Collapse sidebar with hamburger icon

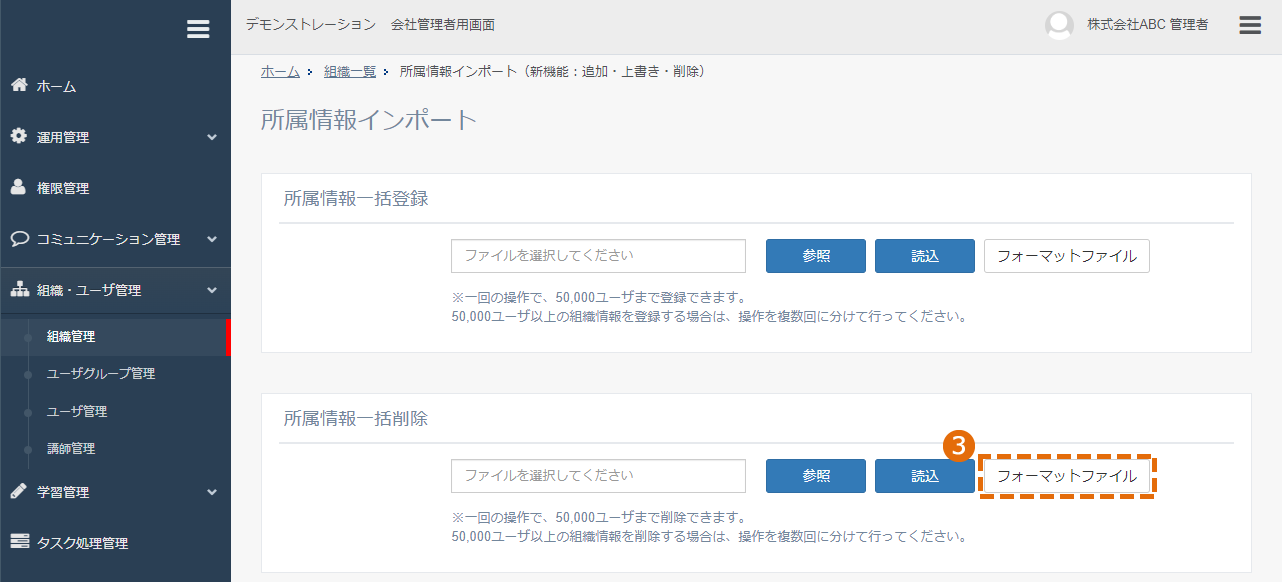(x=198, y=29)
